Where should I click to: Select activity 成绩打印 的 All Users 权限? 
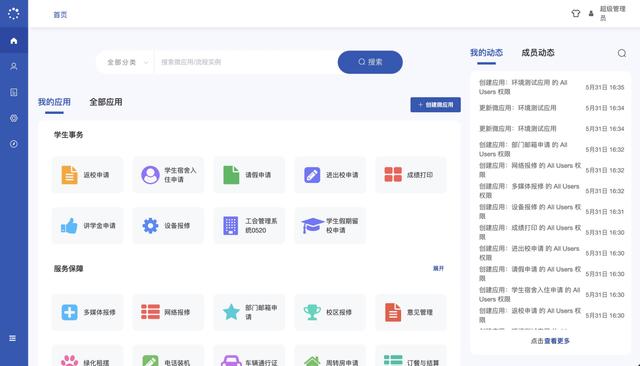click(x=551, y=233)
